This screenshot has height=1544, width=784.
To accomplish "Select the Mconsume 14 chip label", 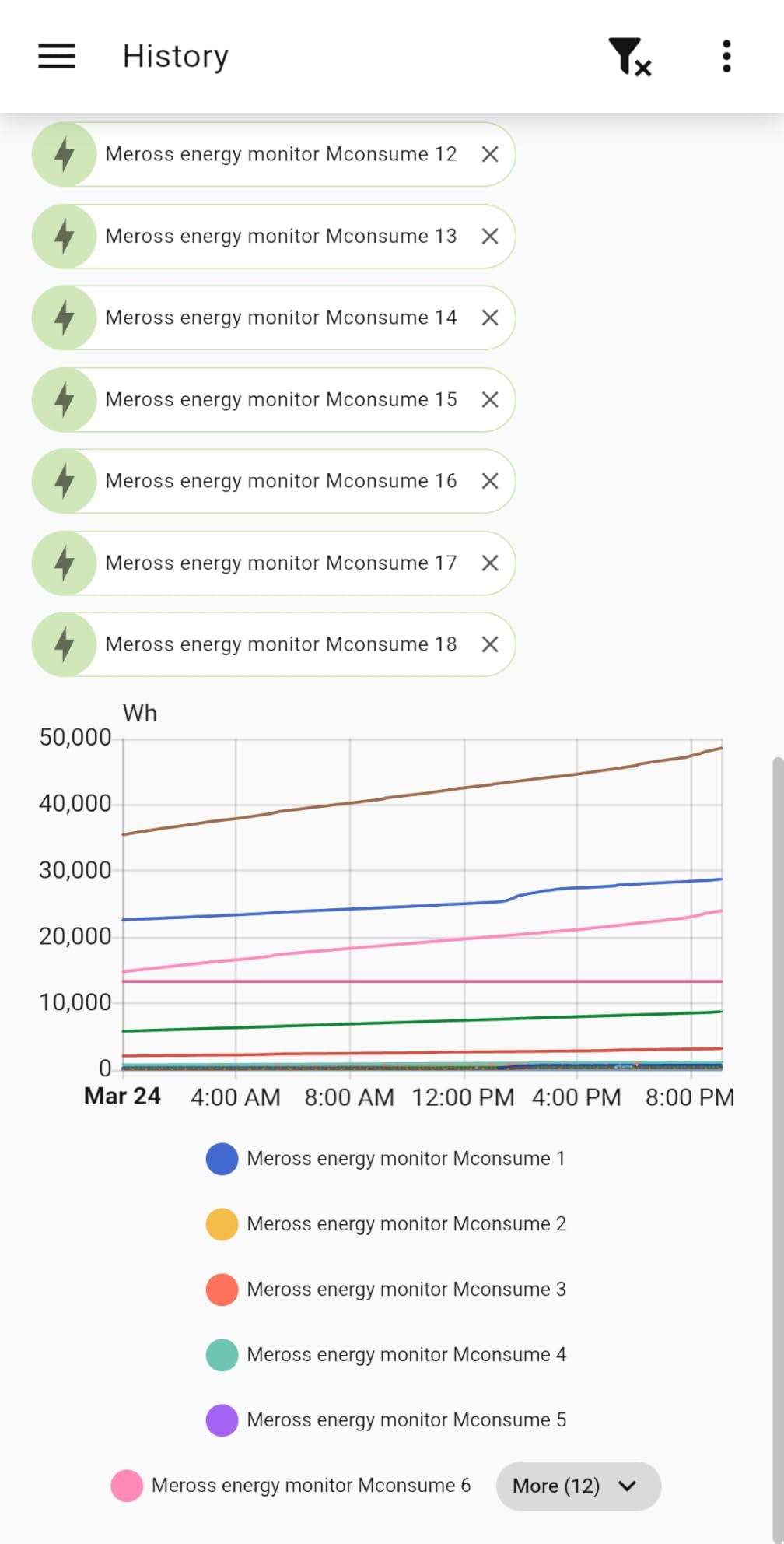I will (281, 318).
